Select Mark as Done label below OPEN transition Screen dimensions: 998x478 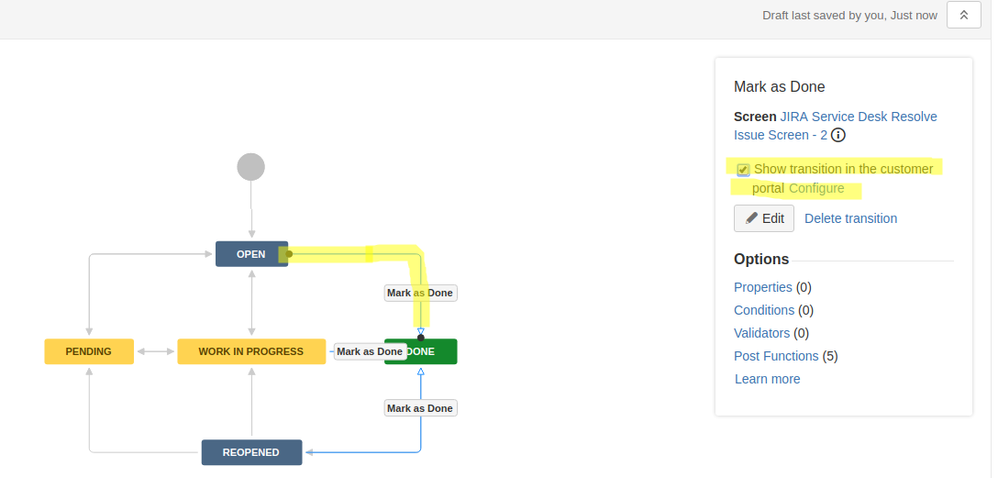pos(420,293)
